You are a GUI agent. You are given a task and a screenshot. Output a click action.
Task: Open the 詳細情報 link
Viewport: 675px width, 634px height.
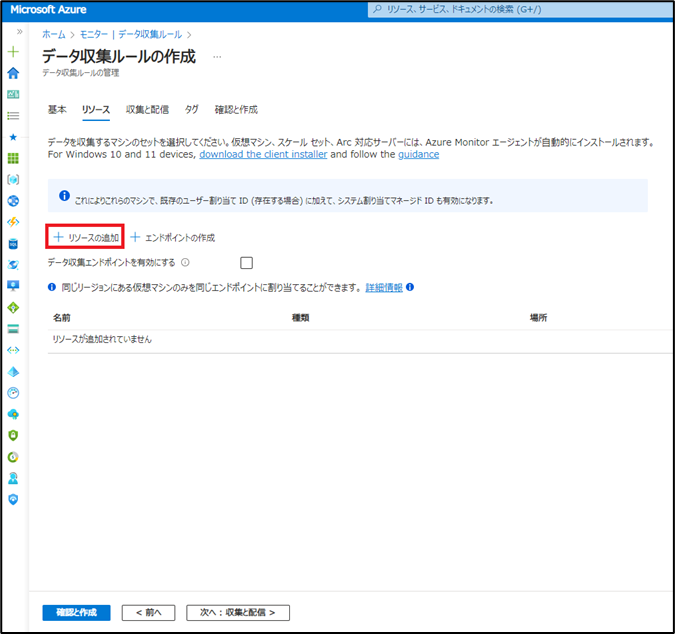384,288
